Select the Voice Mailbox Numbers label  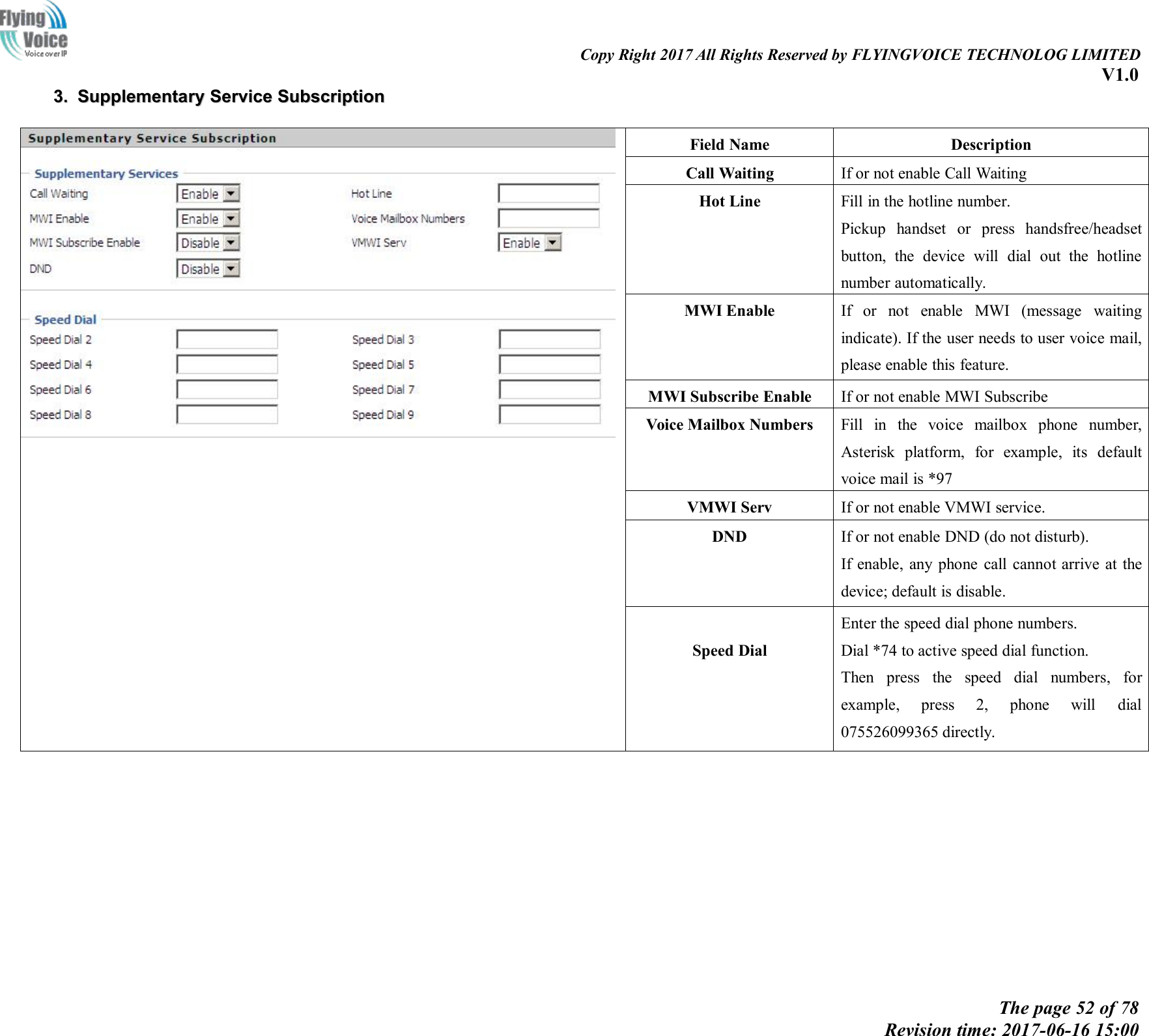coord(407,218)
